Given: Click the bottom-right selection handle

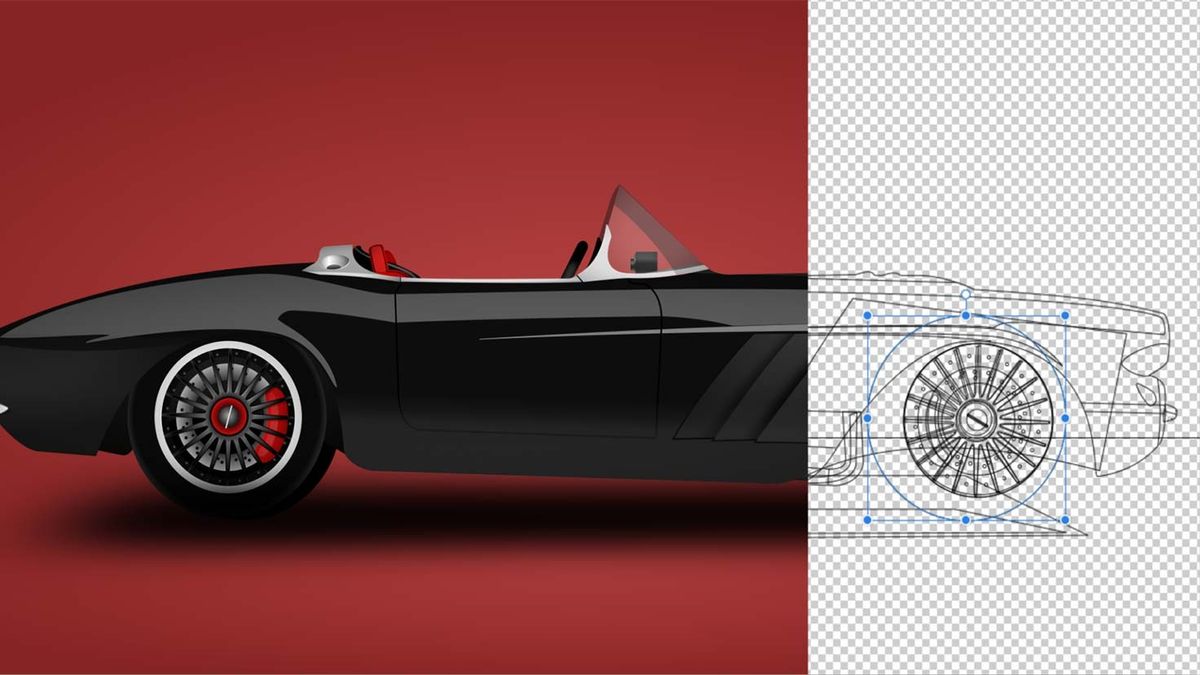Looking at the screenshot, I should (1066, 518).
